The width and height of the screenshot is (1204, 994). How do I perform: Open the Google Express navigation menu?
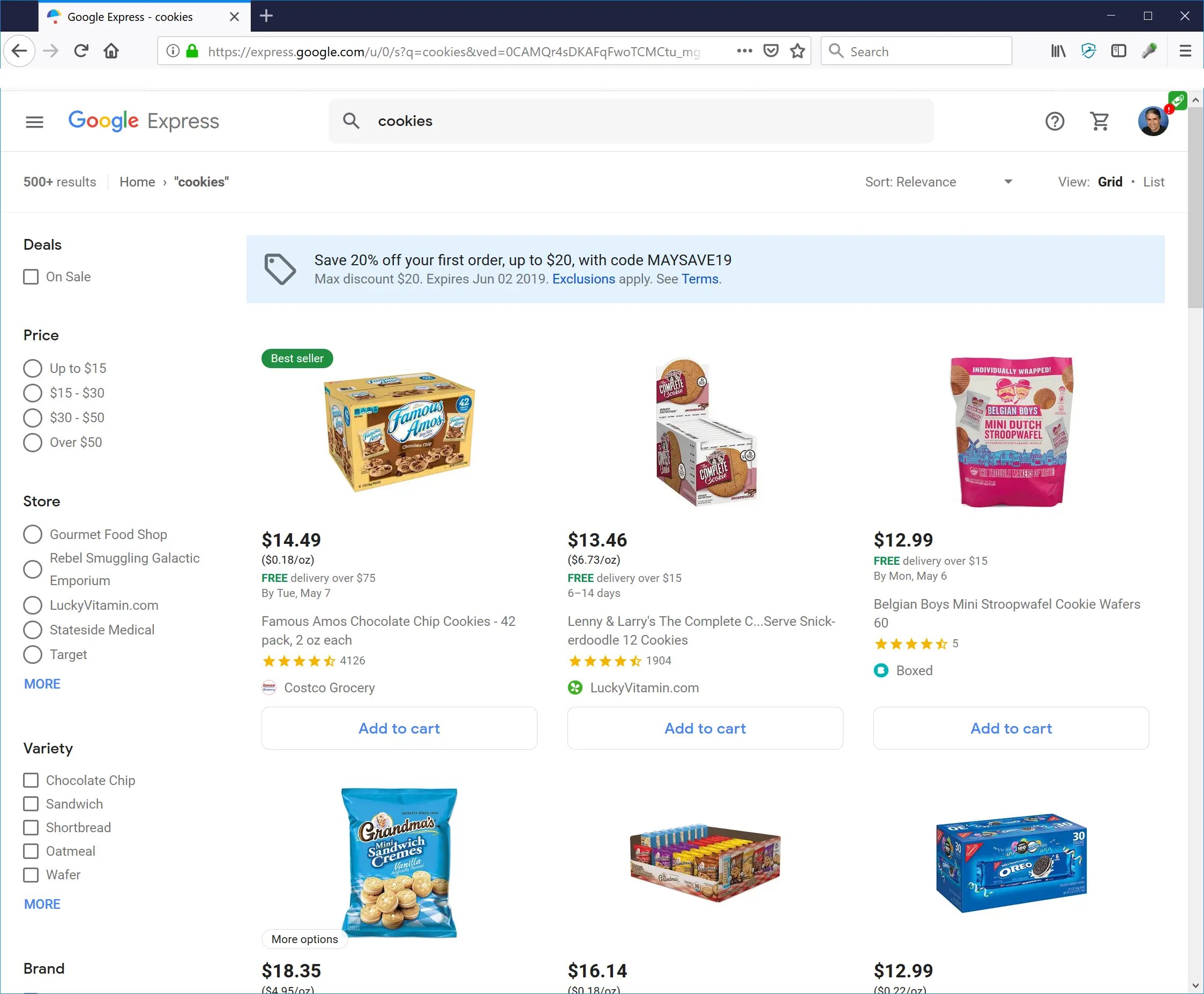(35, 122)
